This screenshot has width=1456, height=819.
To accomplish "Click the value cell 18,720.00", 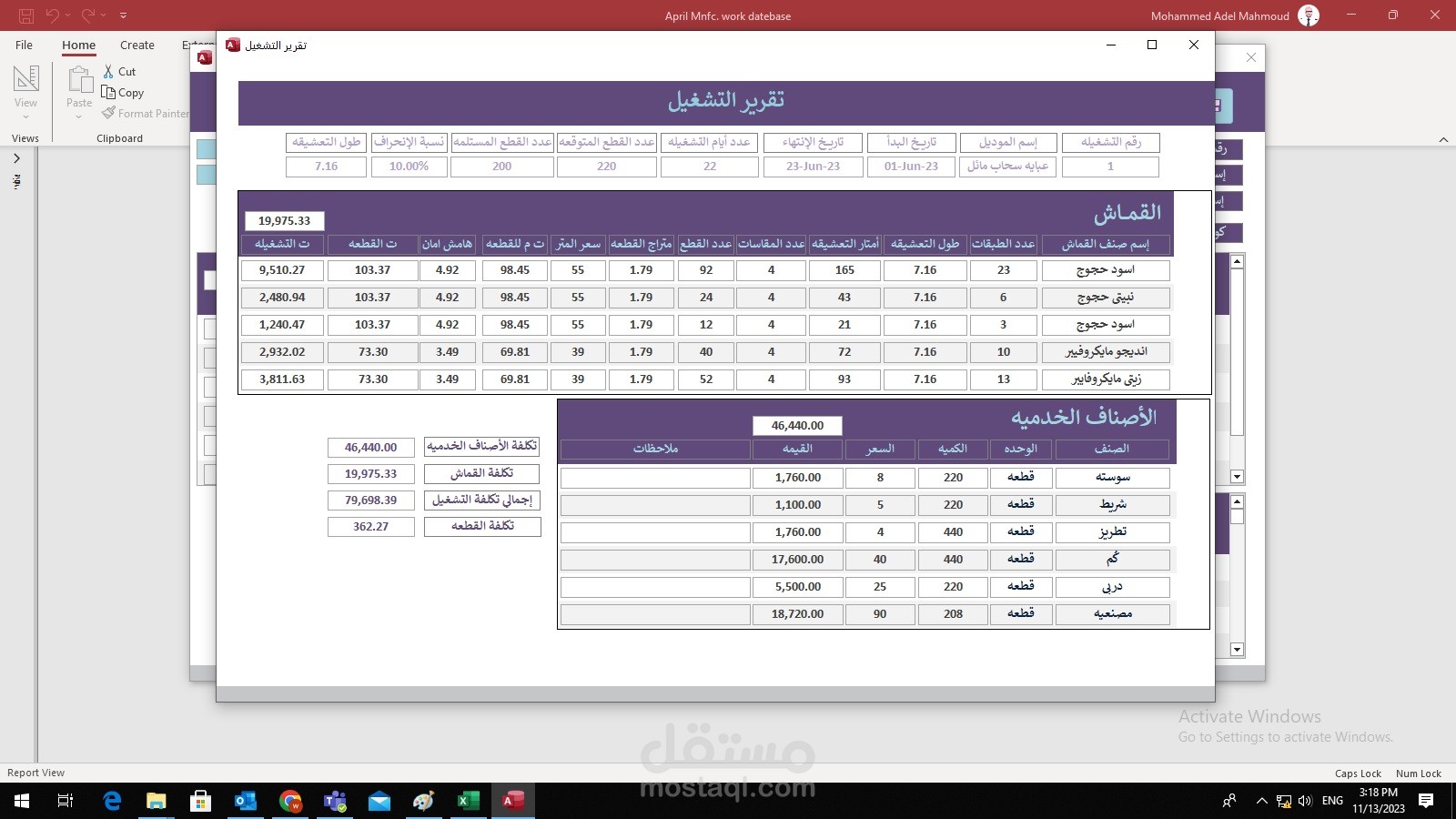I will [x=798, y=614].
